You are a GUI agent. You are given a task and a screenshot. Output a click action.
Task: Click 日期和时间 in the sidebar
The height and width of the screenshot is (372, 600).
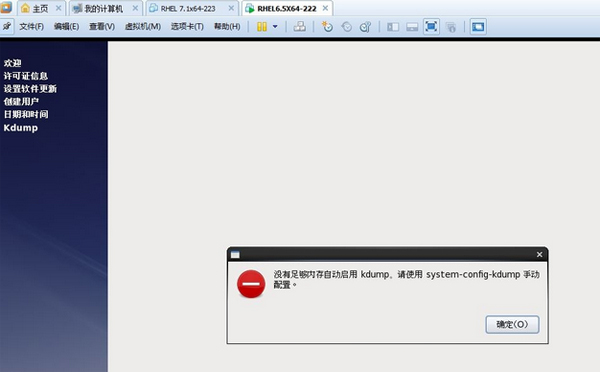click(26, 114)
